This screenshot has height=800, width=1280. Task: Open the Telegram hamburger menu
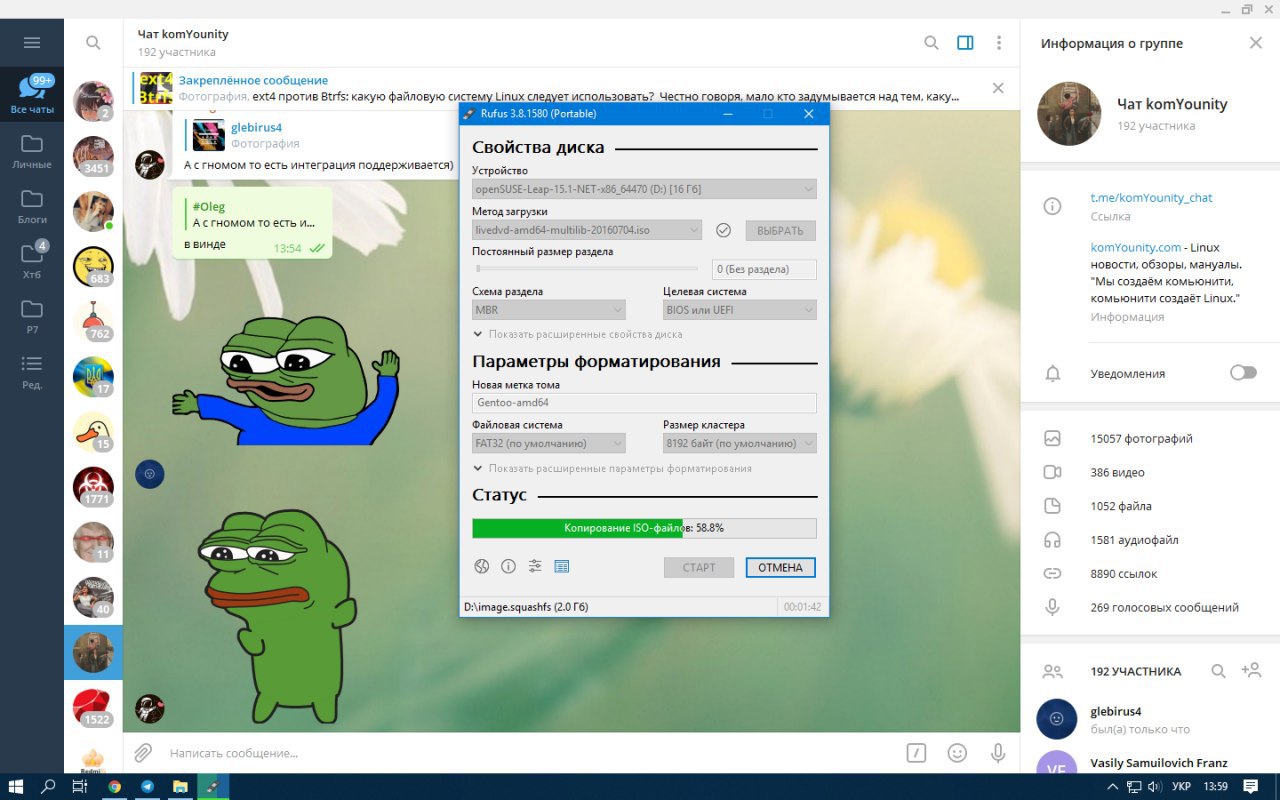coord(32,43)
